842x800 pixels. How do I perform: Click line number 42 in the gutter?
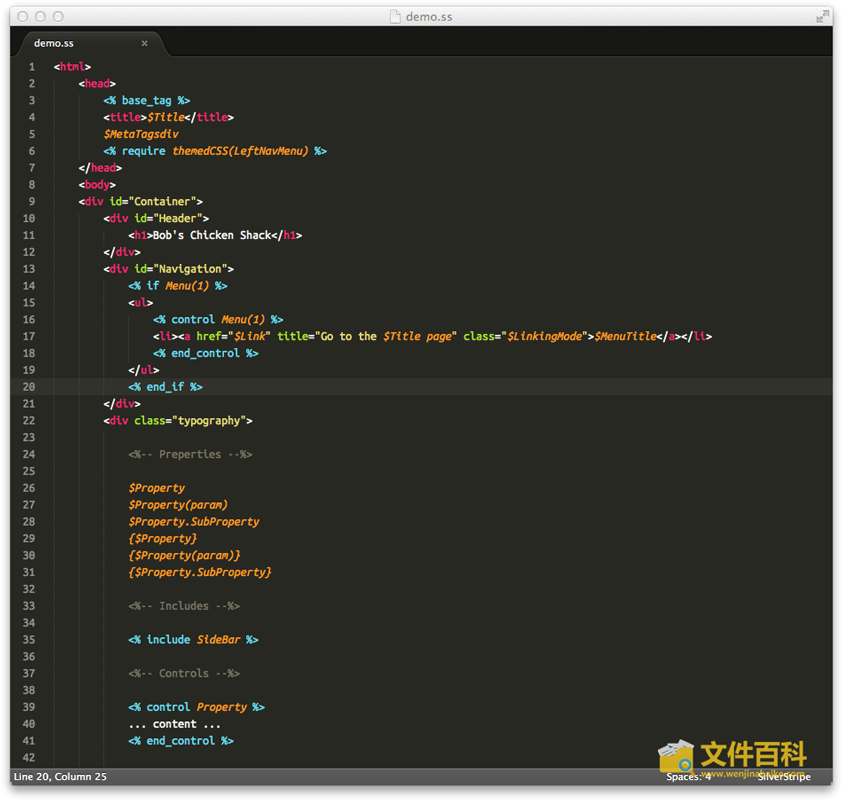coord(29,758)
